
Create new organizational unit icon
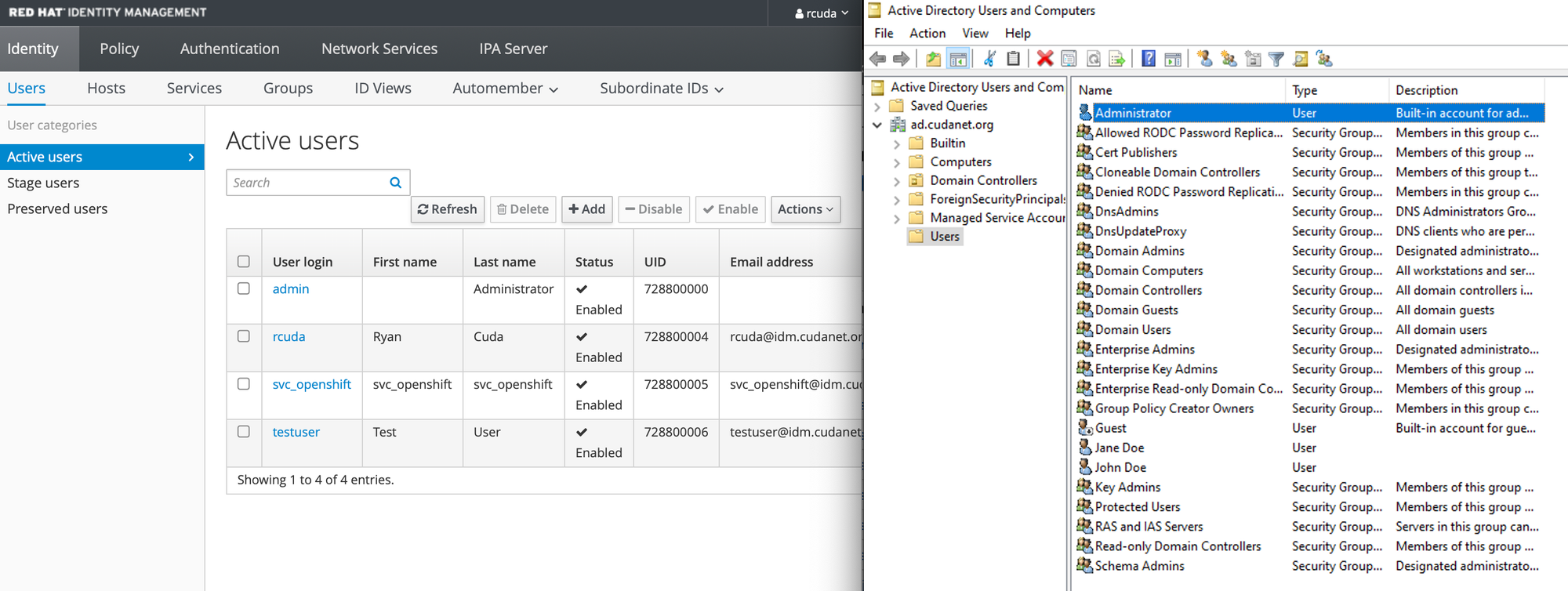tap(1253, 59)
